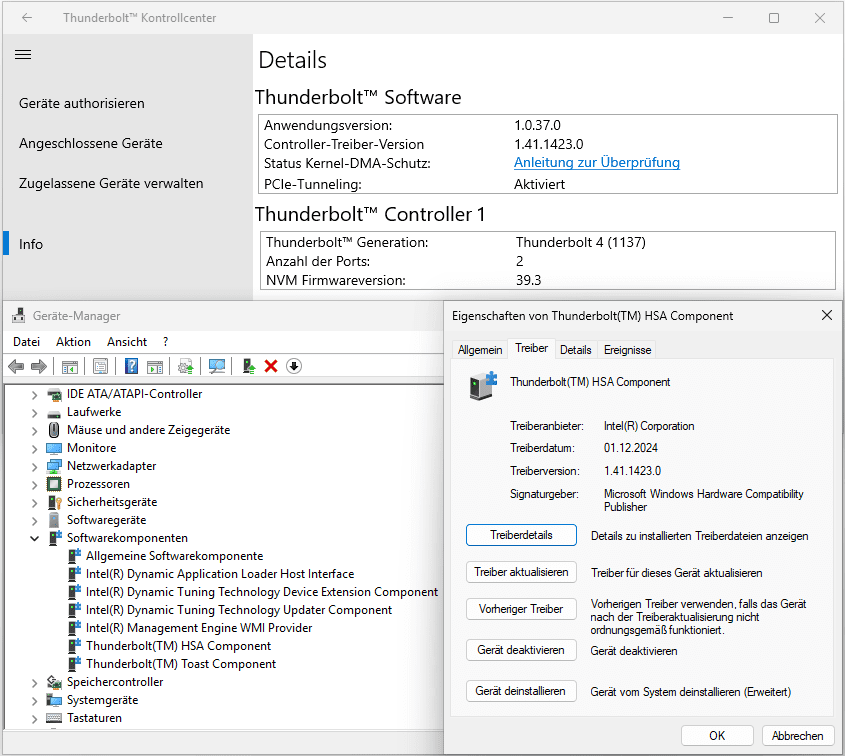Screen dimensions: 845x756
Task: Go back in Device Manager toolbar
Action: 16,366
